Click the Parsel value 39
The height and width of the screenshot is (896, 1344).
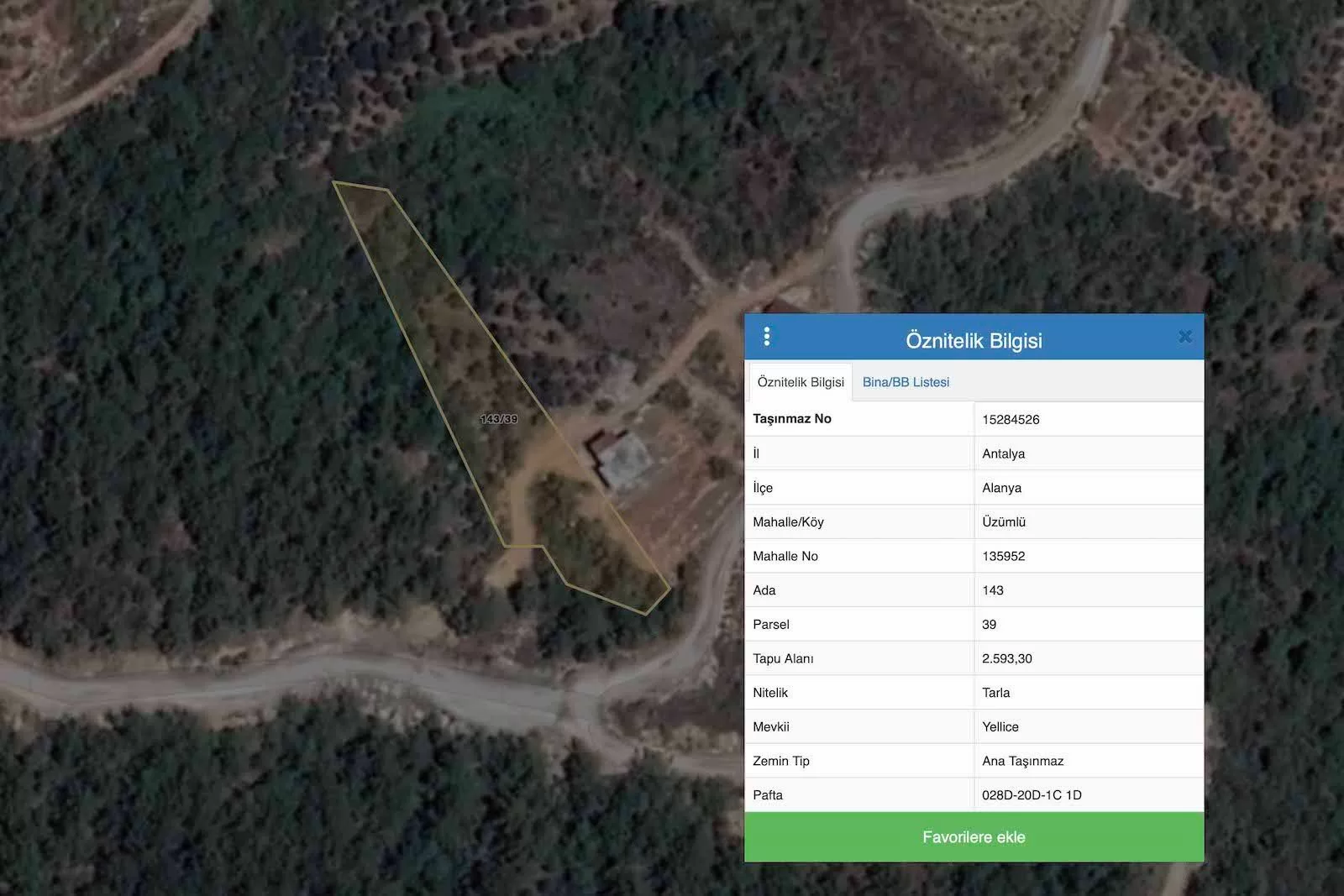point(989,625)
